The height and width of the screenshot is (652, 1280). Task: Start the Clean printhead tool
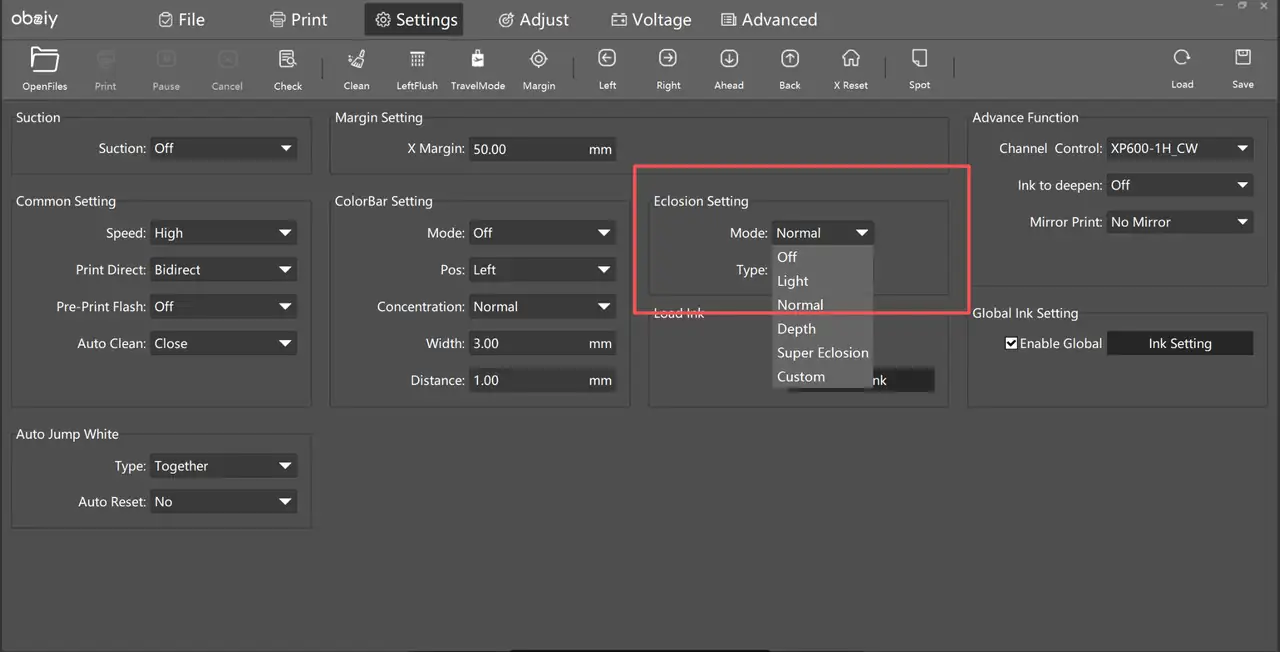pyautogui.click(x=356, y=59)
